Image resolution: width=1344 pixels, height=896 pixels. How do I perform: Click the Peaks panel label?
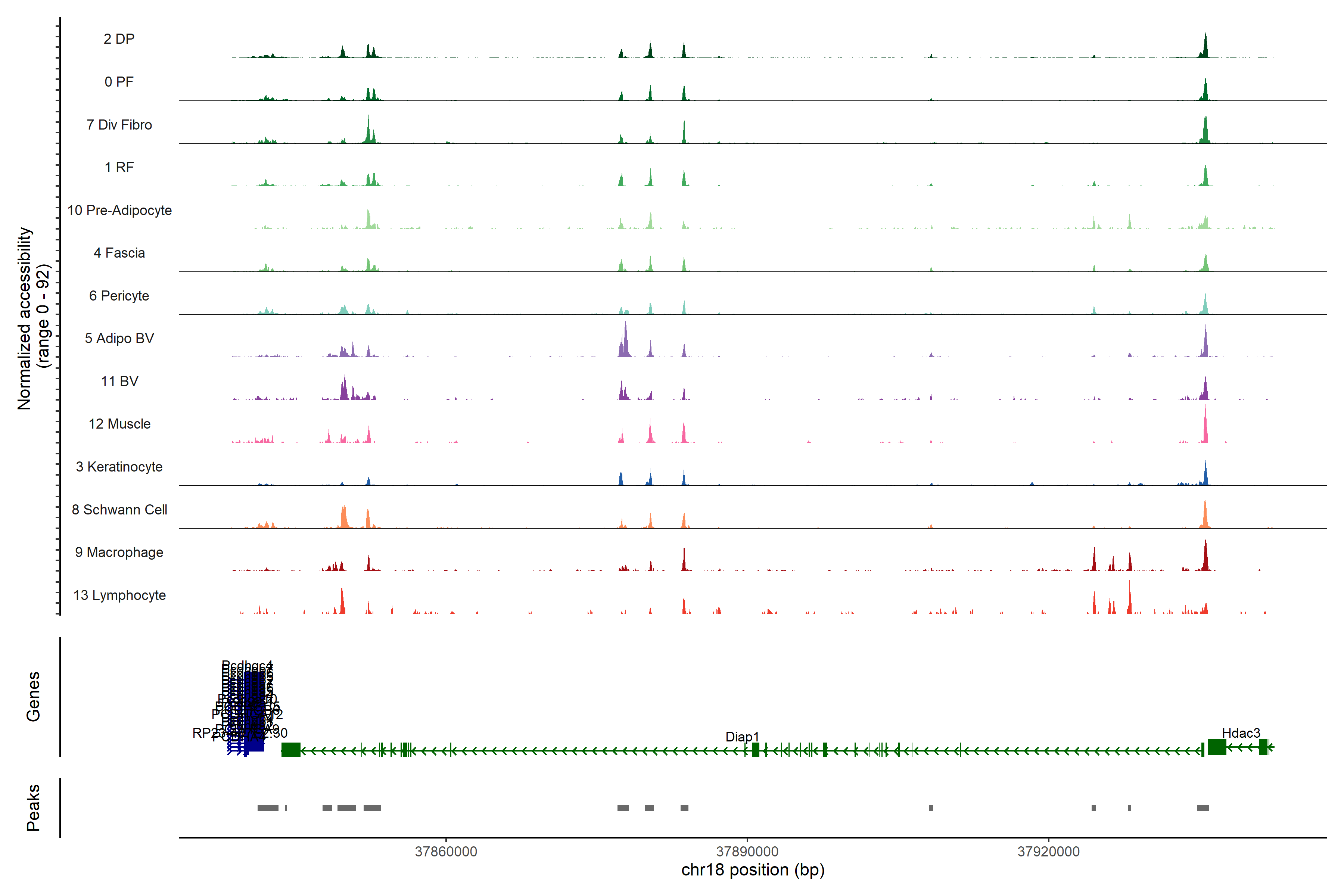[x=33, y=808]
